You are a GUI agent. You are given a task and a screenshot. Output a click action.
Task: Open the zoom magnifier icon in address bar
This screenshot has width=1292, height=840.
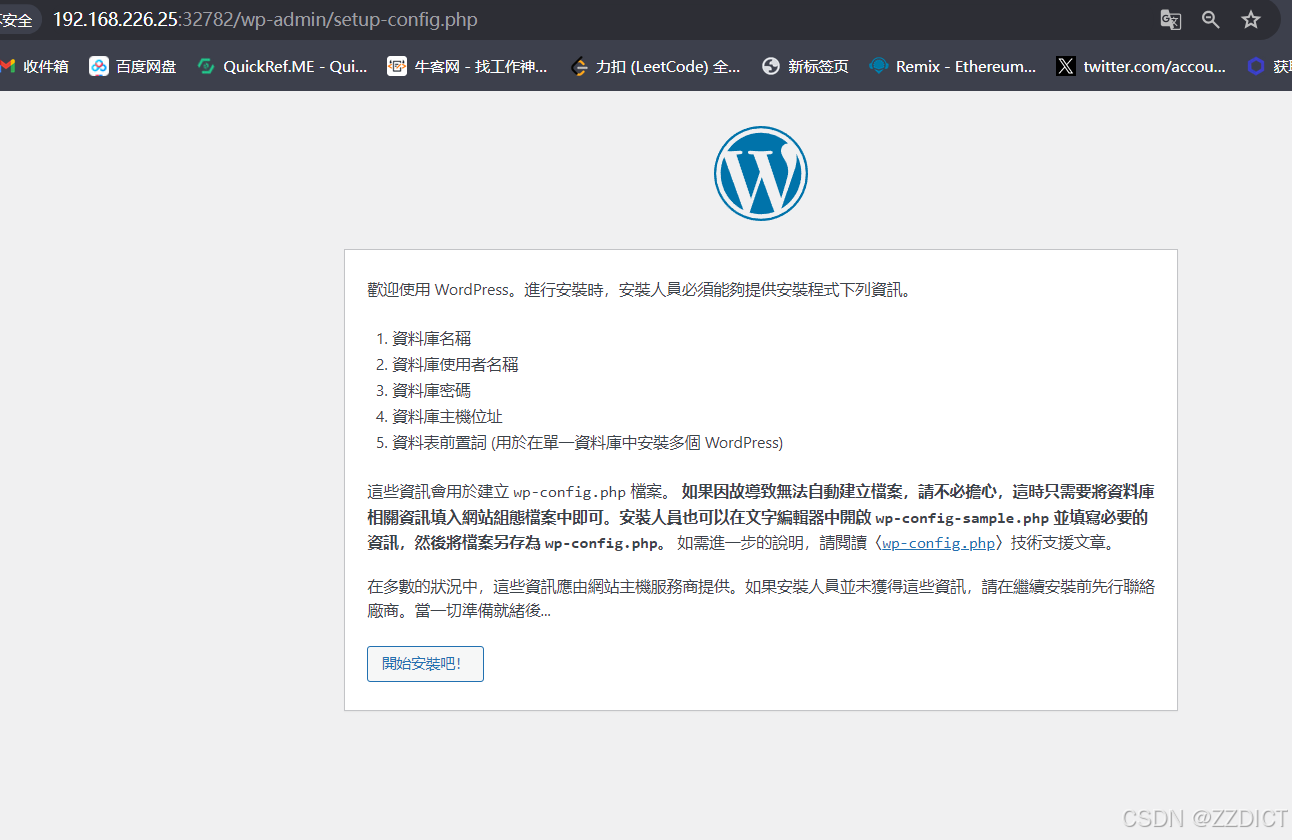(x=1211, y=20)
